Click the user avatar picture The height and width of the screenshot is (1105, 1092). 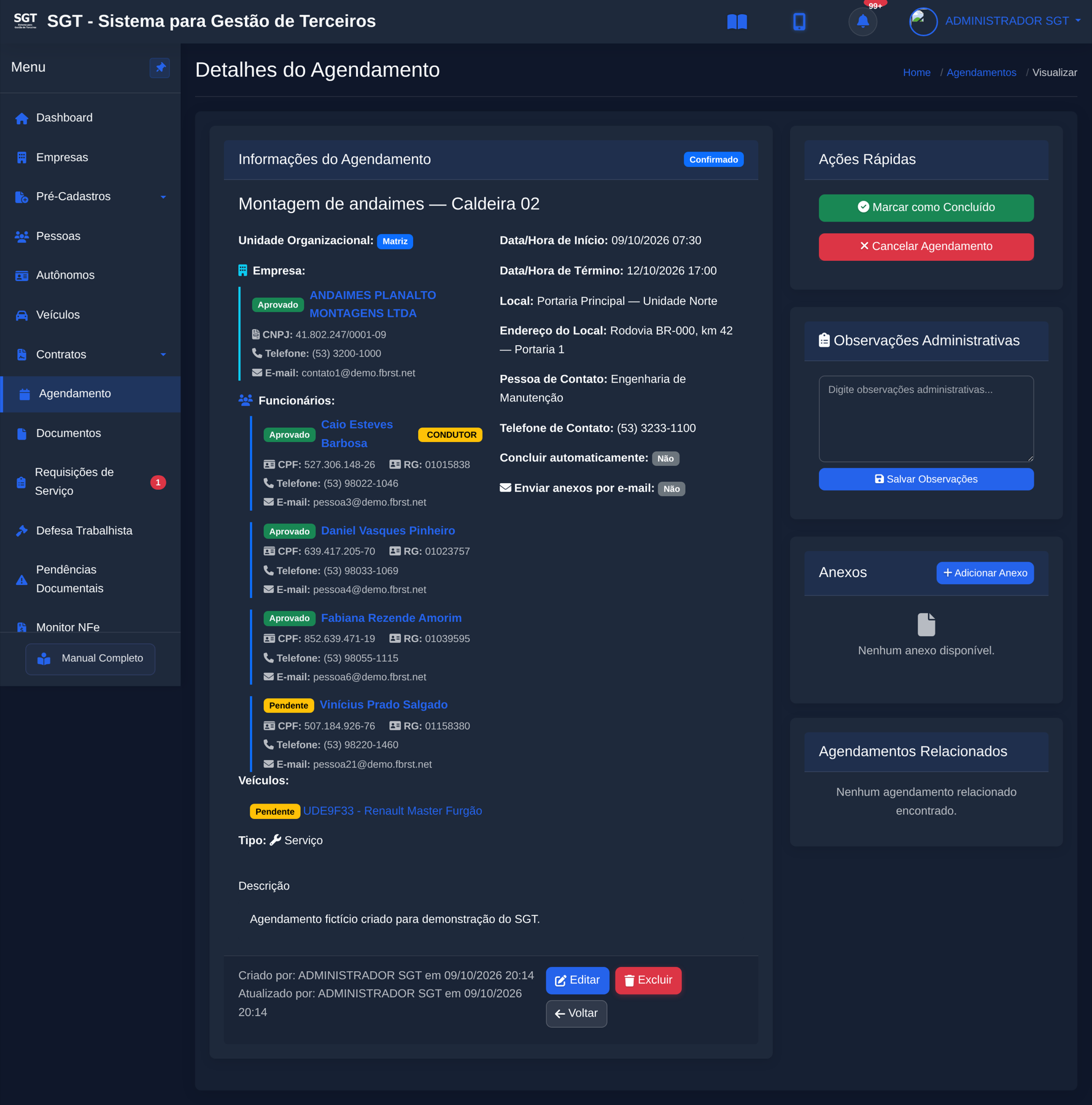[x=923, y=21]
